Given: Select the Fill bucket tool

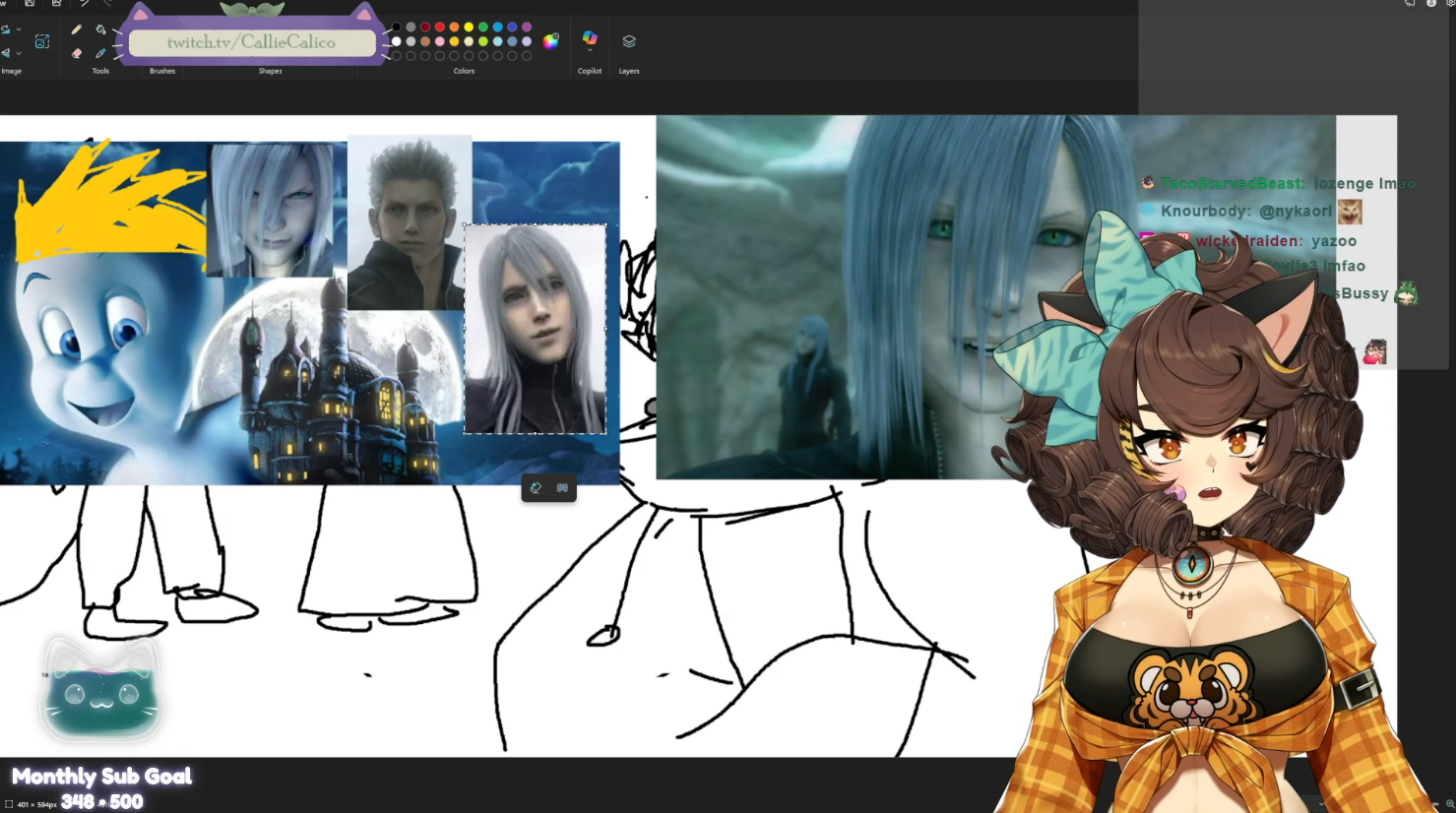Looking at the screenshot, I should [100, 30].
